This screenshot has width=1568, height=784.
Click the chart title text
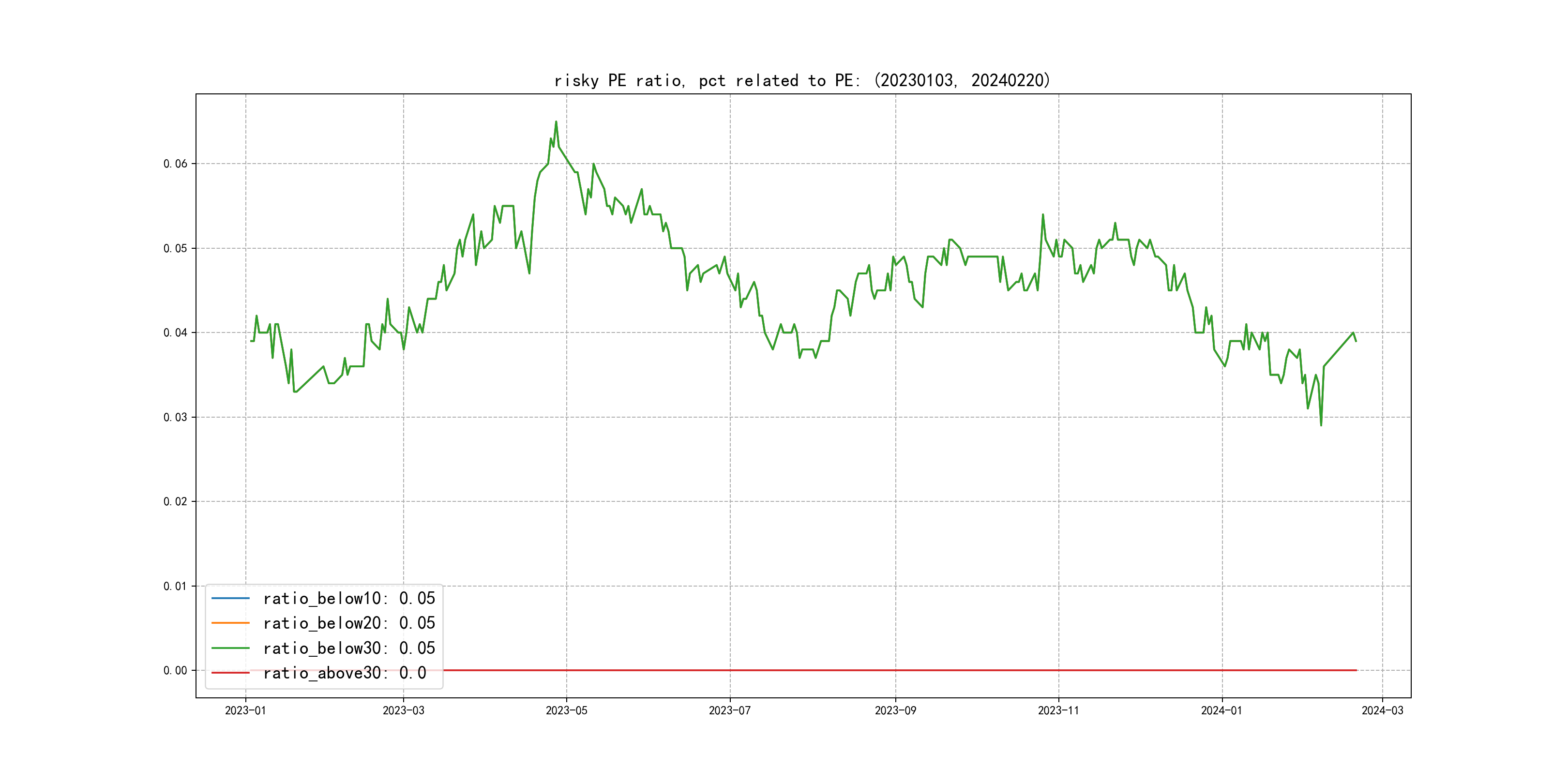point(801,80)
